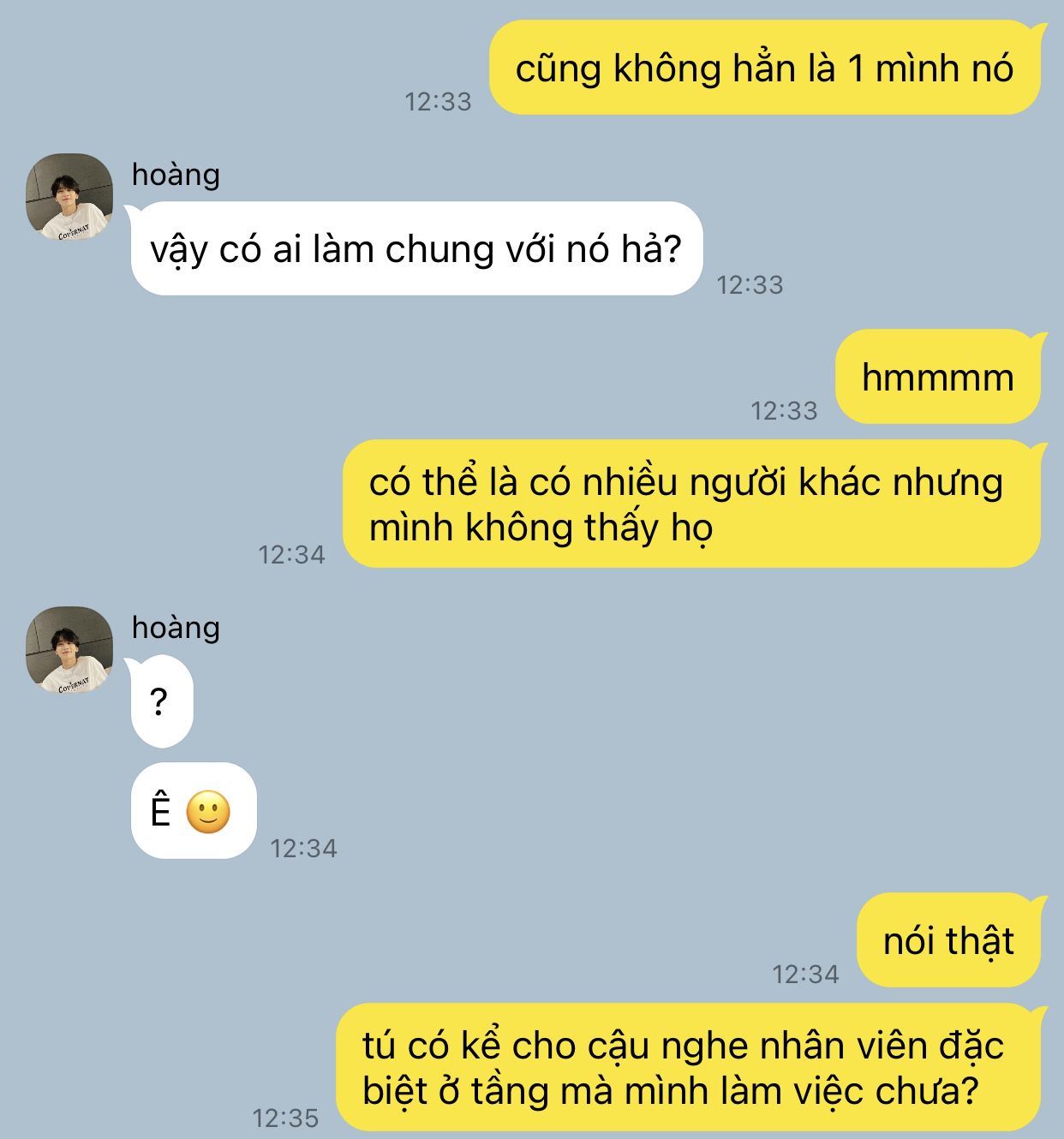Tap the single question mark bubble
Image resolution: width=1064 pixels, height=1139 pixels.
click(x=162, y=701)
